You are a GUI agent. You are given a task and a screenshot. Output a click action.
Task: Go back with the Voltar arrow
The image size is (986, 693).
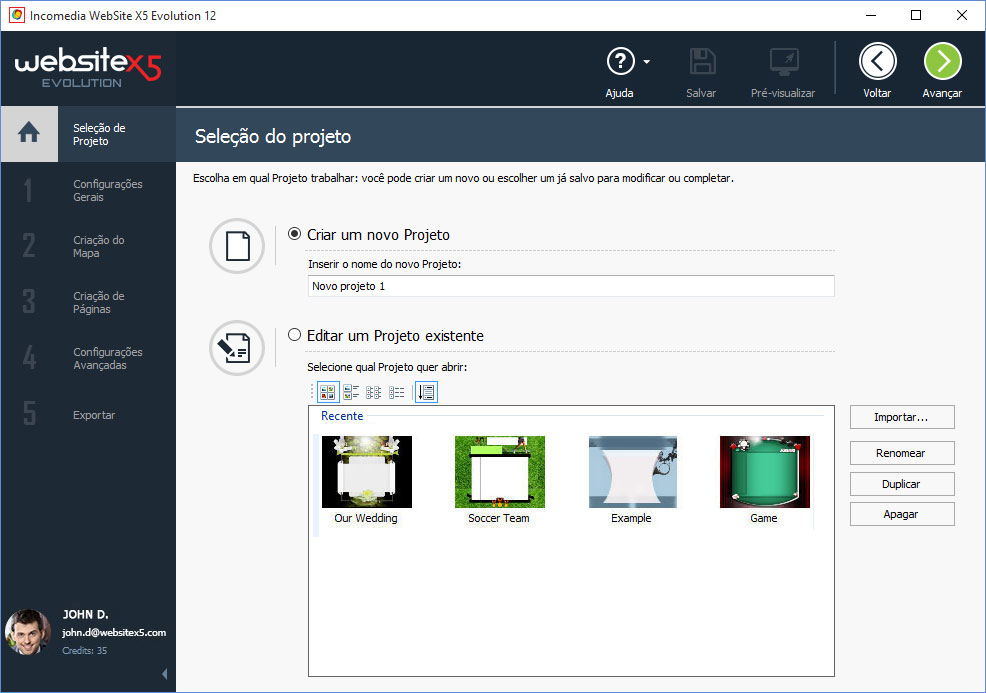click(877, 61)
